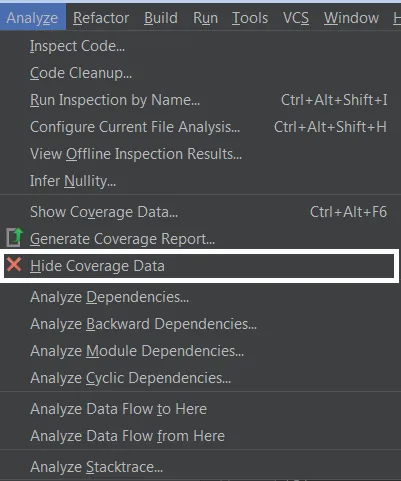Image resolution: width=401 pixels, height=481 pixels.
Task: Open the Window menu
Action: (x=351, y=18)
